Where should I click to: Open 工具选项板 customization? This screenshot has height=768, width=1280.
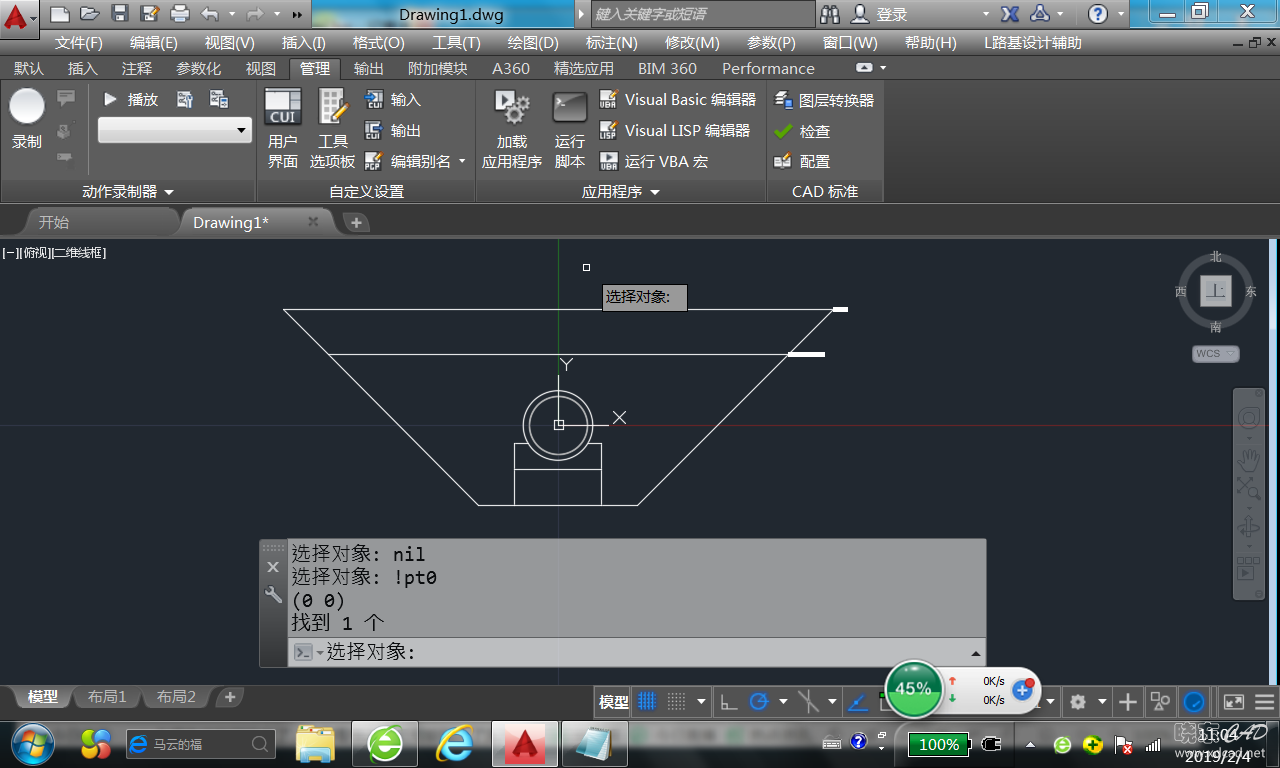pos(332,127)
